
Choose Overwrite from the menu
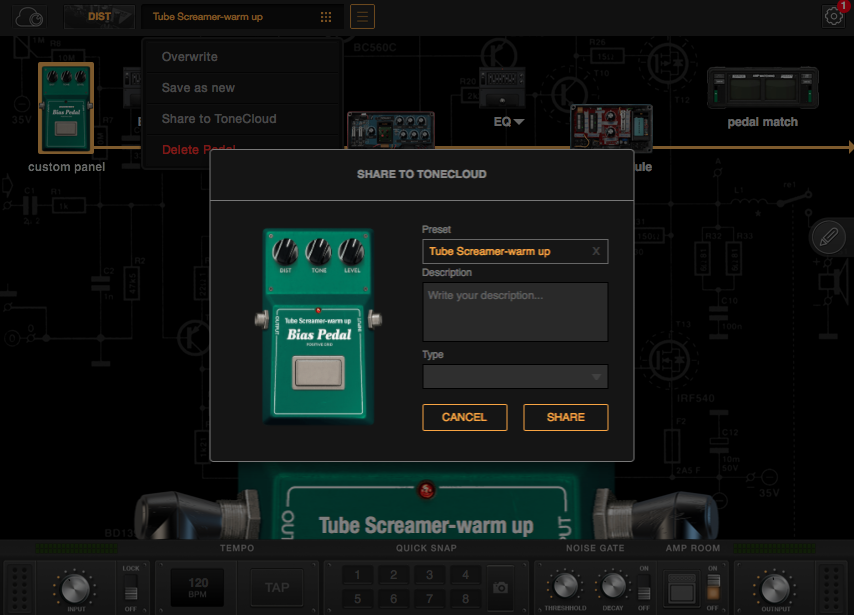click(189, 57)
